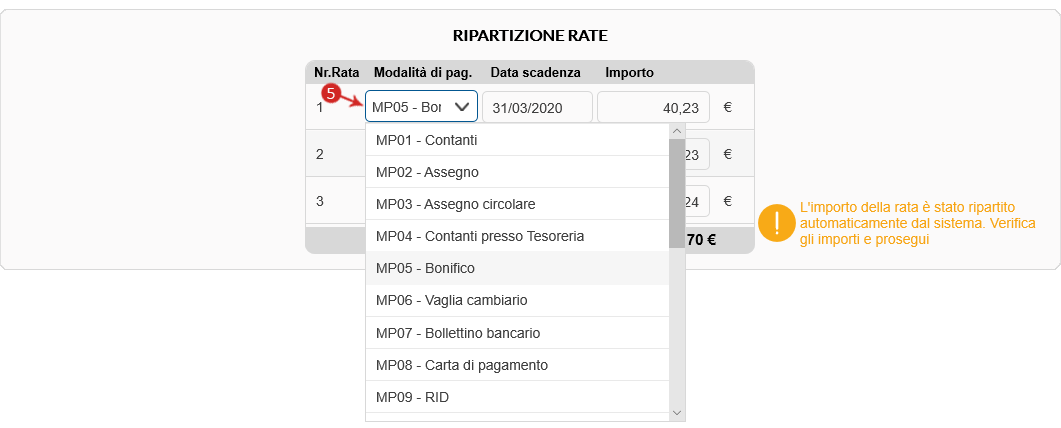
Task: Choose MP02 - Assegno option
Action: 518,172
